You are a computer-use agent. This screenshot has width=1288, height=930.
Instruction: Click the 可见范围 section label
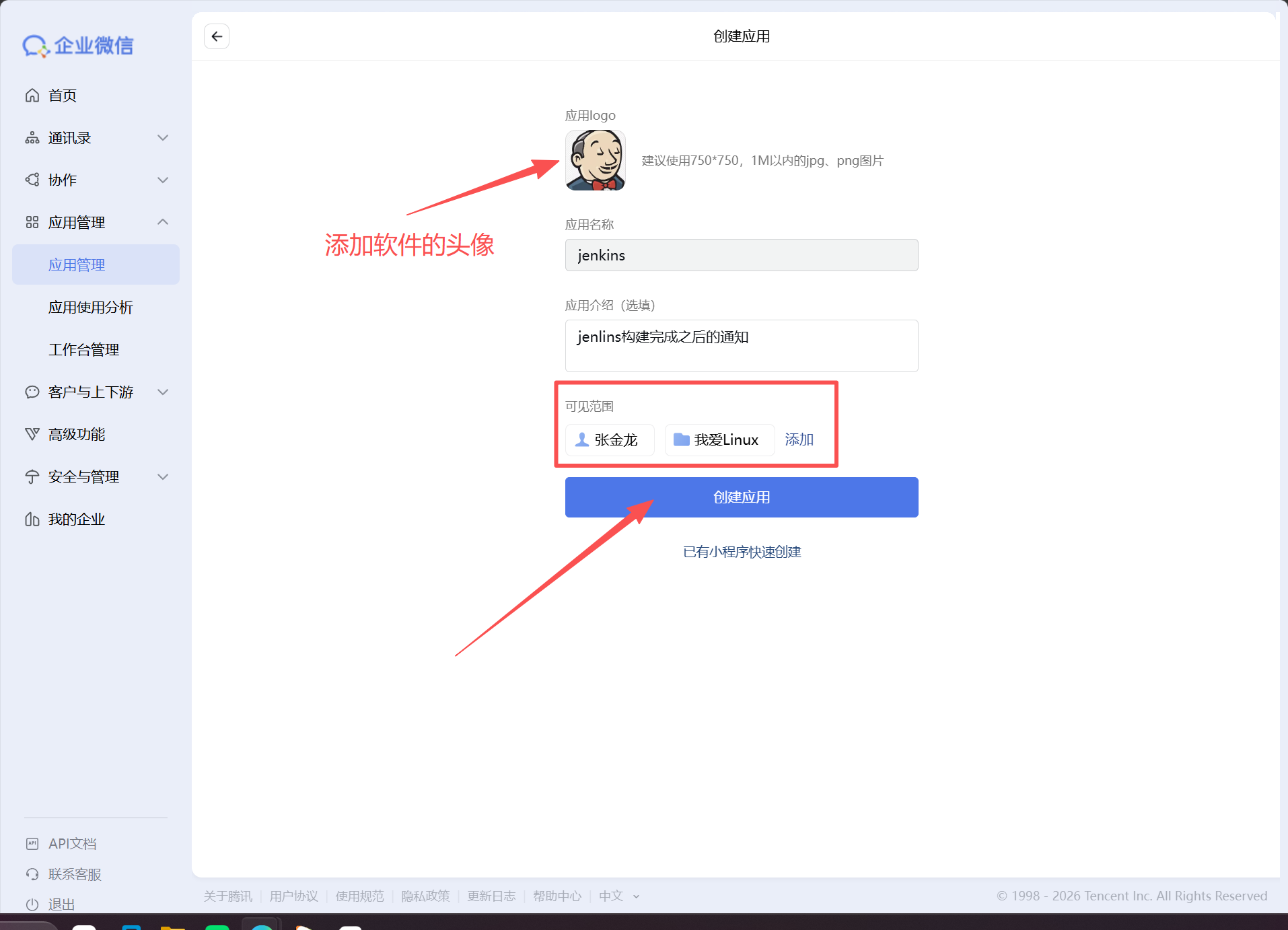pyautogui.click(x=589, y=406)
